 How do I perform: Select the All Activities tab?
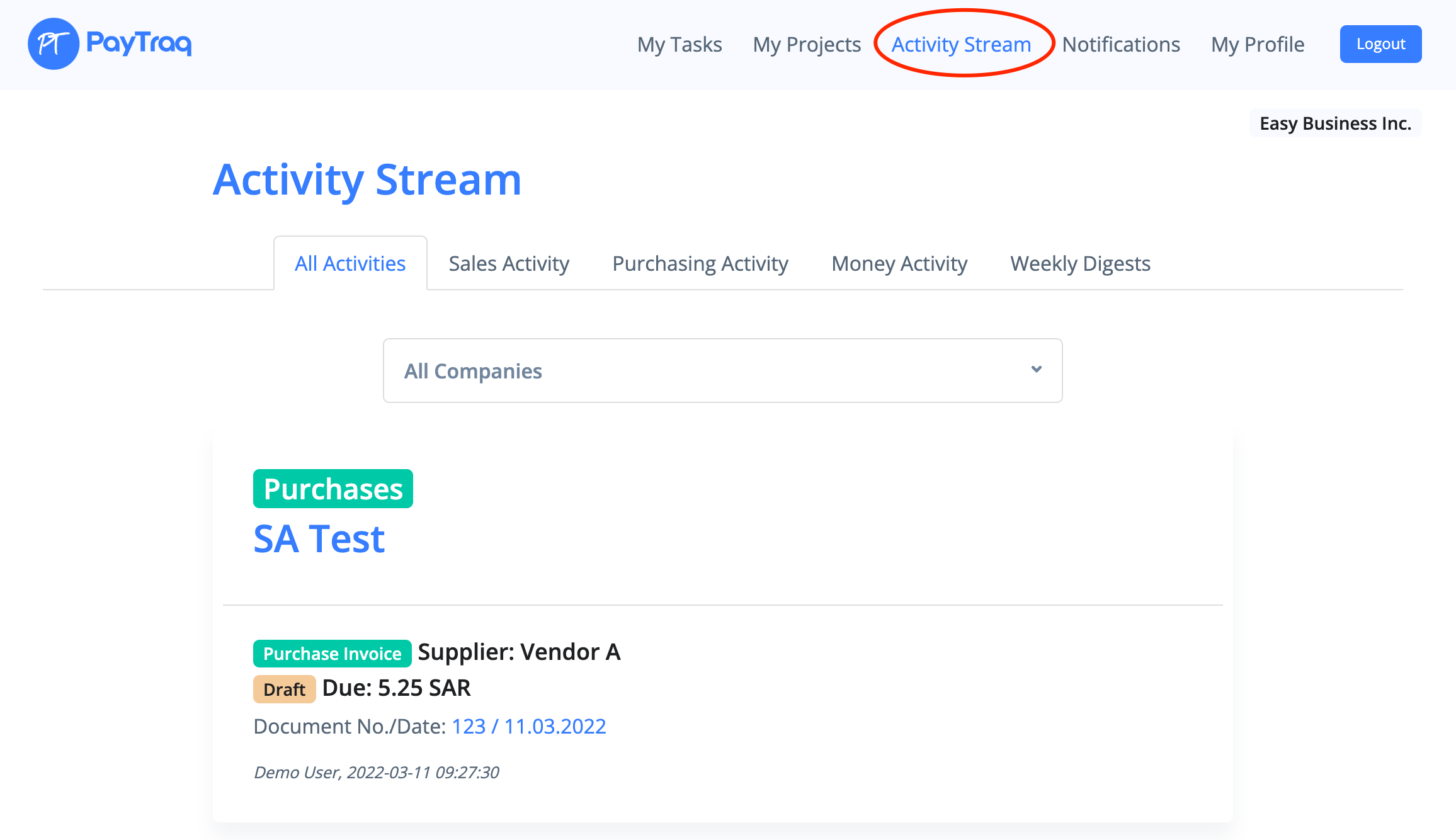tap(350, 264)
